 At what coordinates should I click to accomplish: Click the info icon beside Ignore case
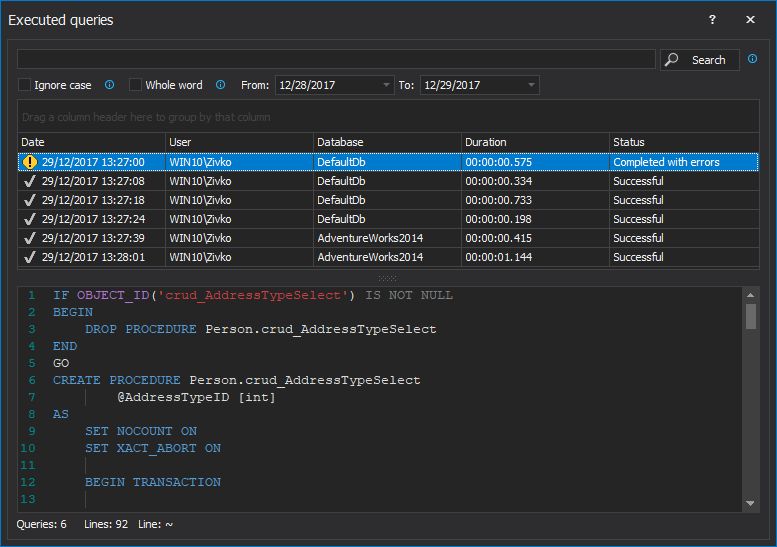click(110, 85)
